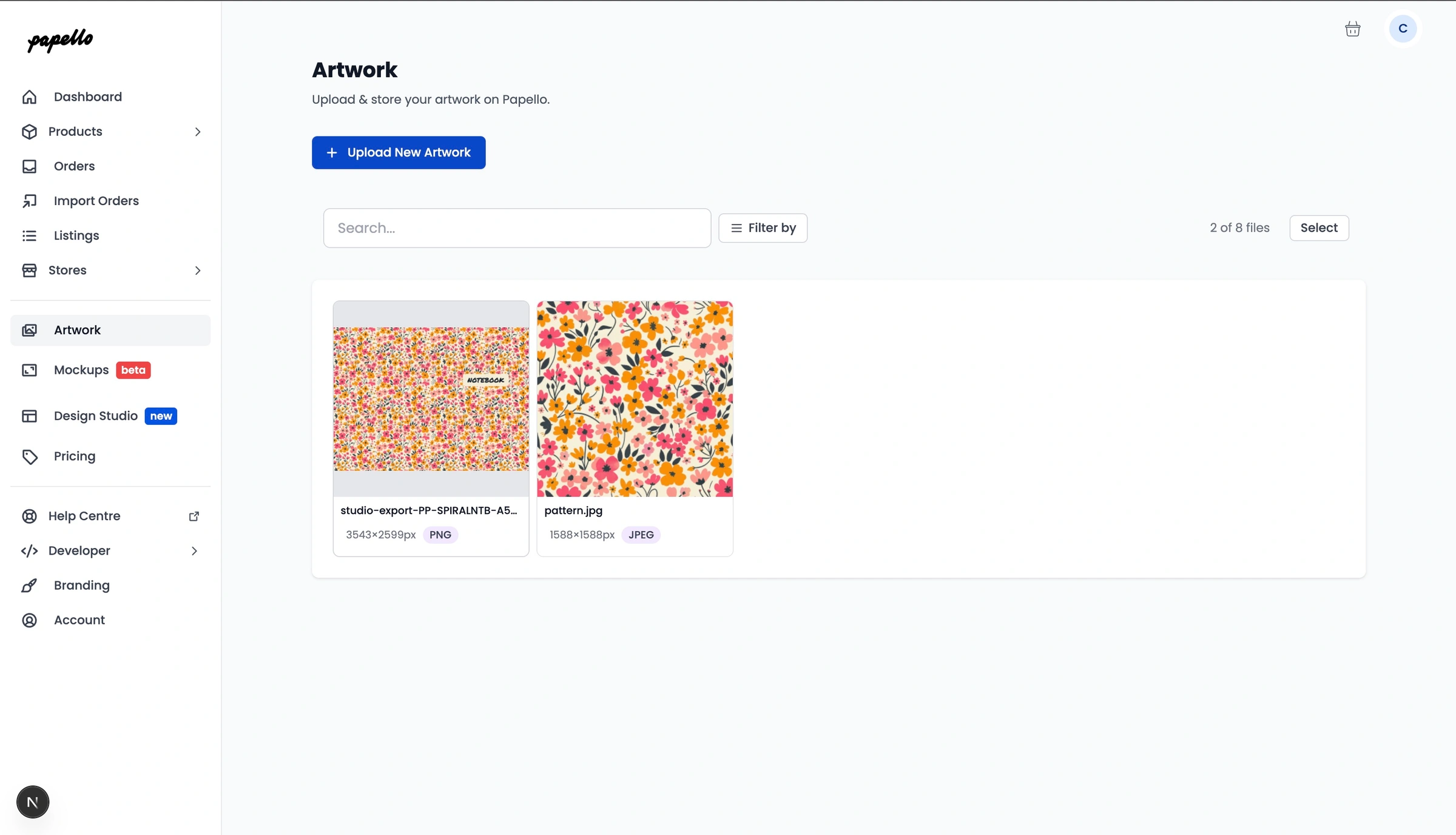Expand the Products submenu chevron

click(197, 132)
